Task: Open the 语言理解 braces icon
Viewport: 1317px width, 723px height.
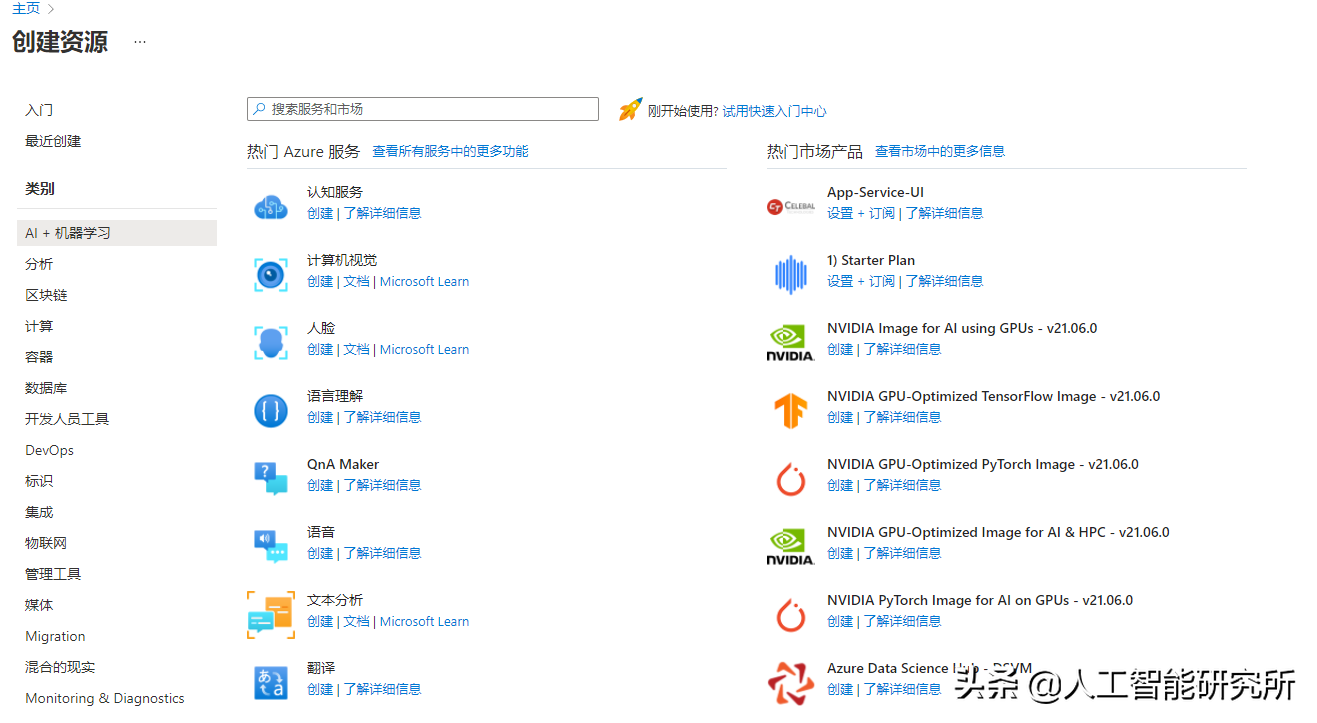Action: click(271, 410)
